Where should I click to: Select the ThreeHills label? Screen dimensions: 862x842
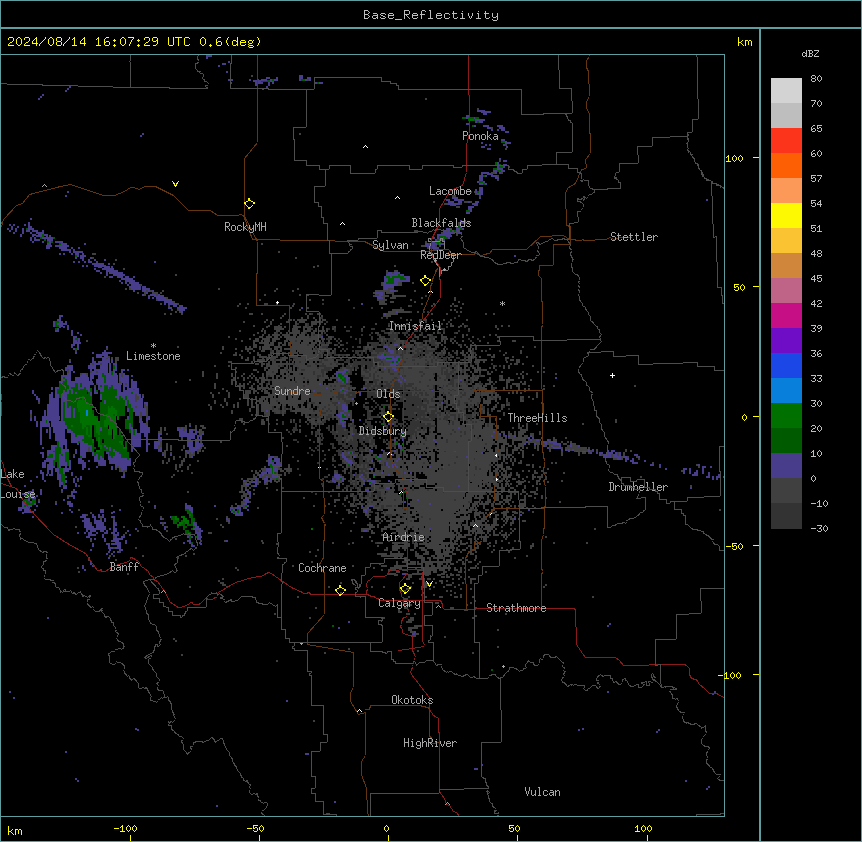pyautogui.click(x=537, y=418)
